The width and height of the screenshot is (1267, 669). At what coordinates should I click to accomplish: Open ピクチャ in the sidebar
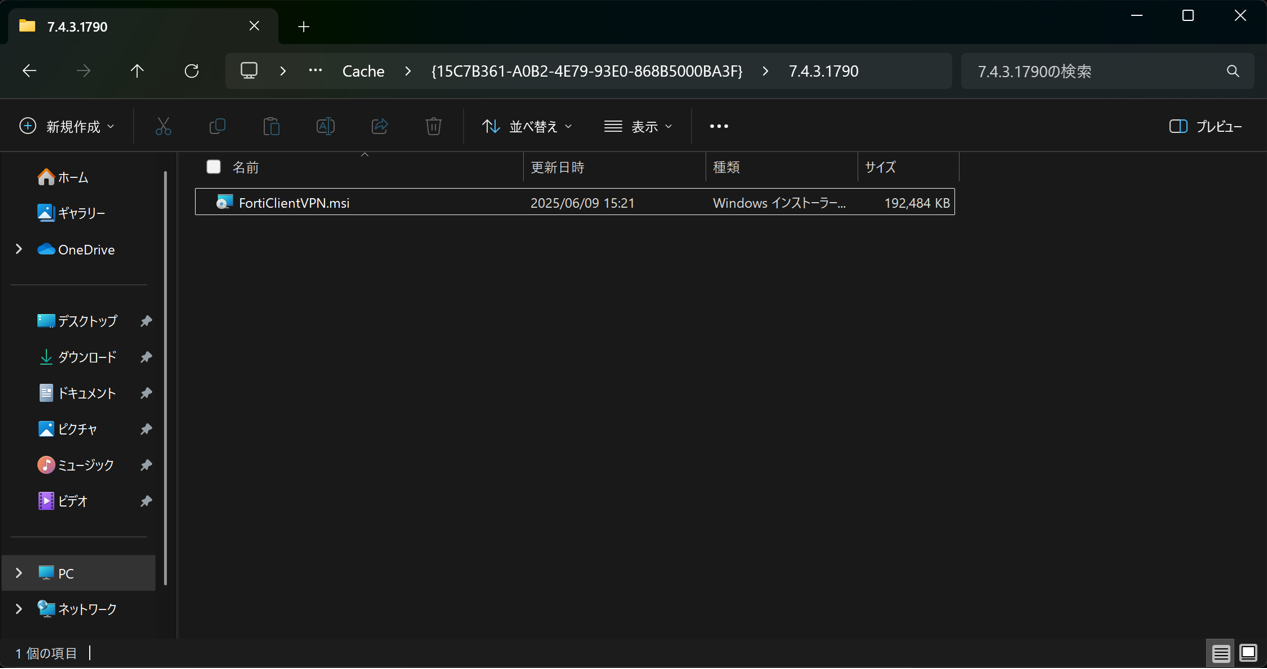coord(68,429)
